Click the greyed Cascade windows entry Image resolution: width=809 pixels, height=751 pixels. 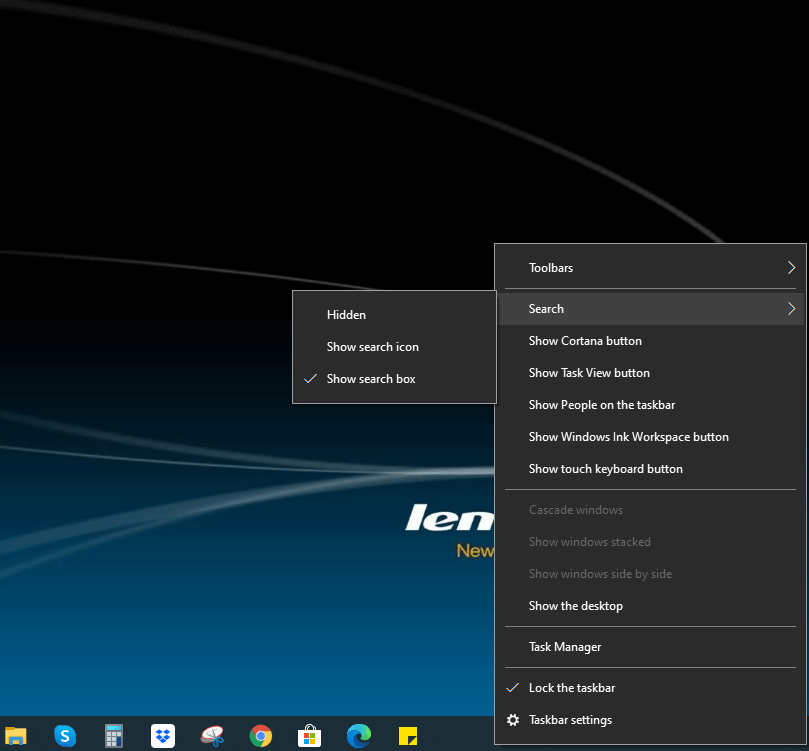tap(650, 510)
